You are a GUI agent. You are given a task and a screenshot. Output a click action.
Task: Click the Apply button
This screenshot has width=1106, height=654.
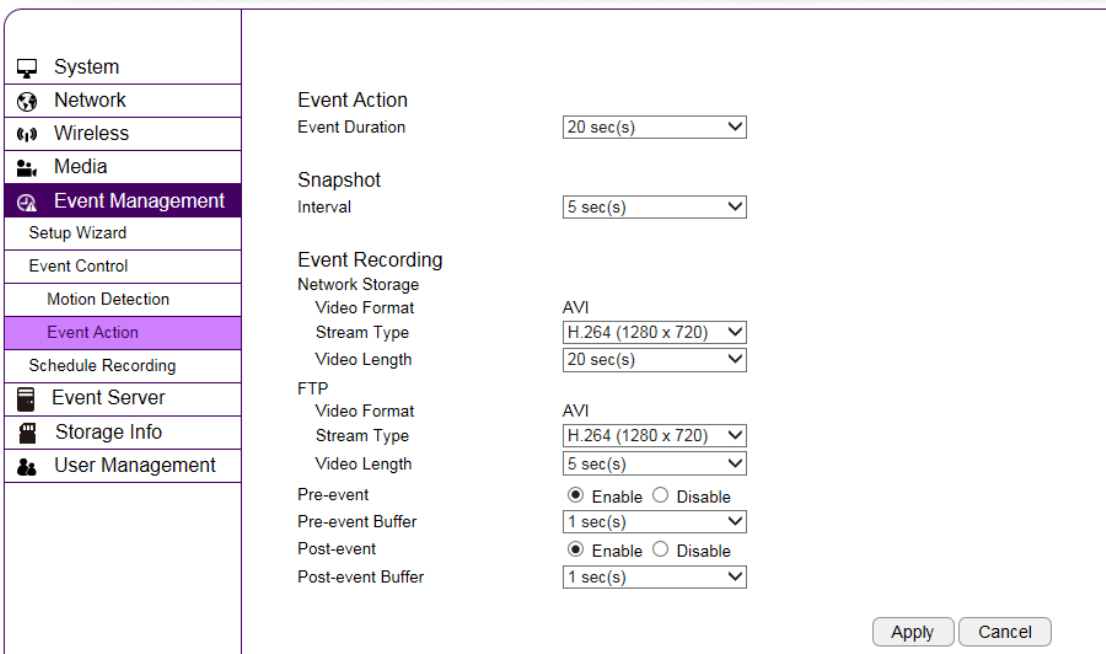913,632
